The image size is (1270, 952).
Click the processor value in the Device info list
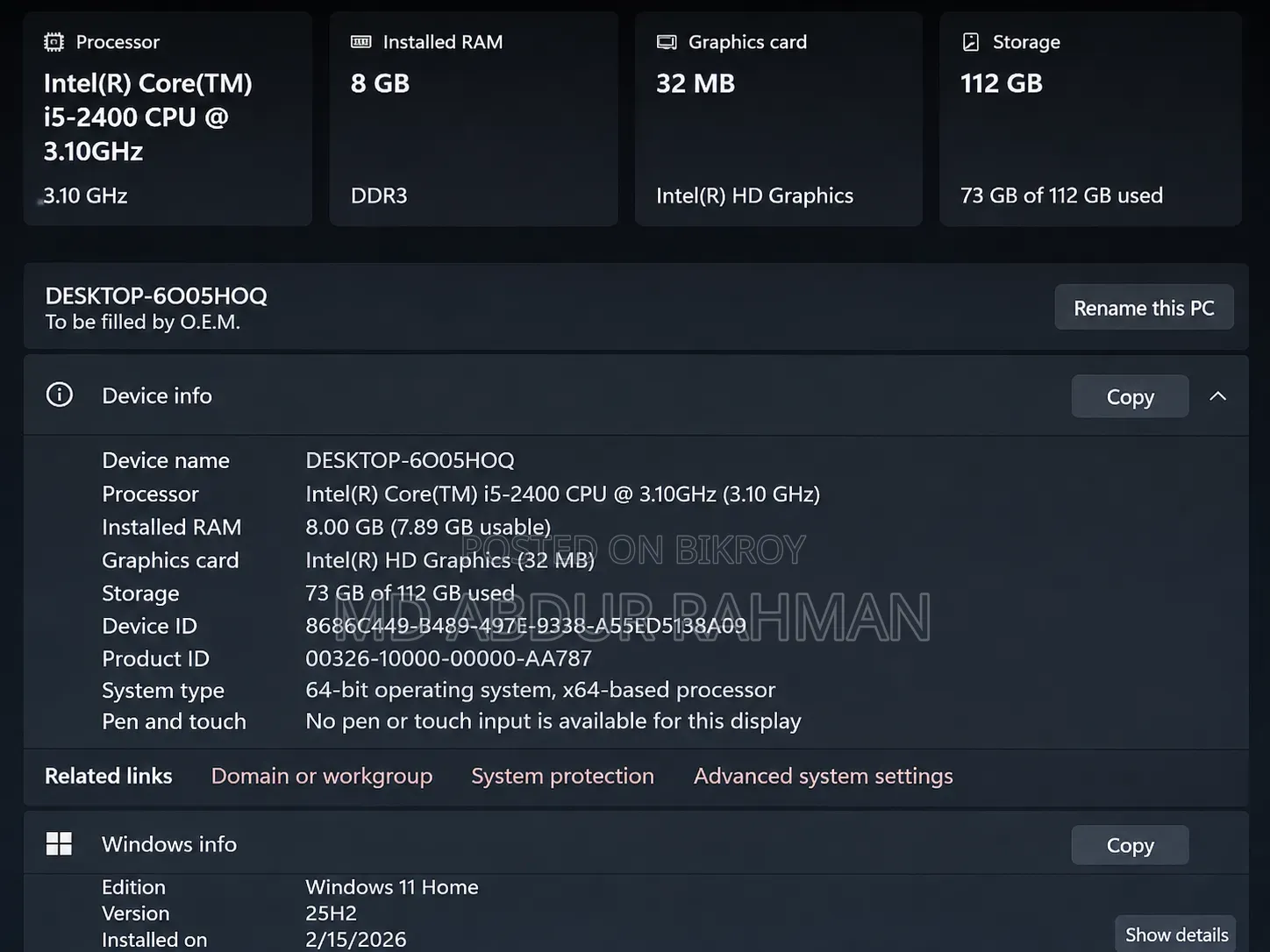pyautogui.click(x=563, y=494)
